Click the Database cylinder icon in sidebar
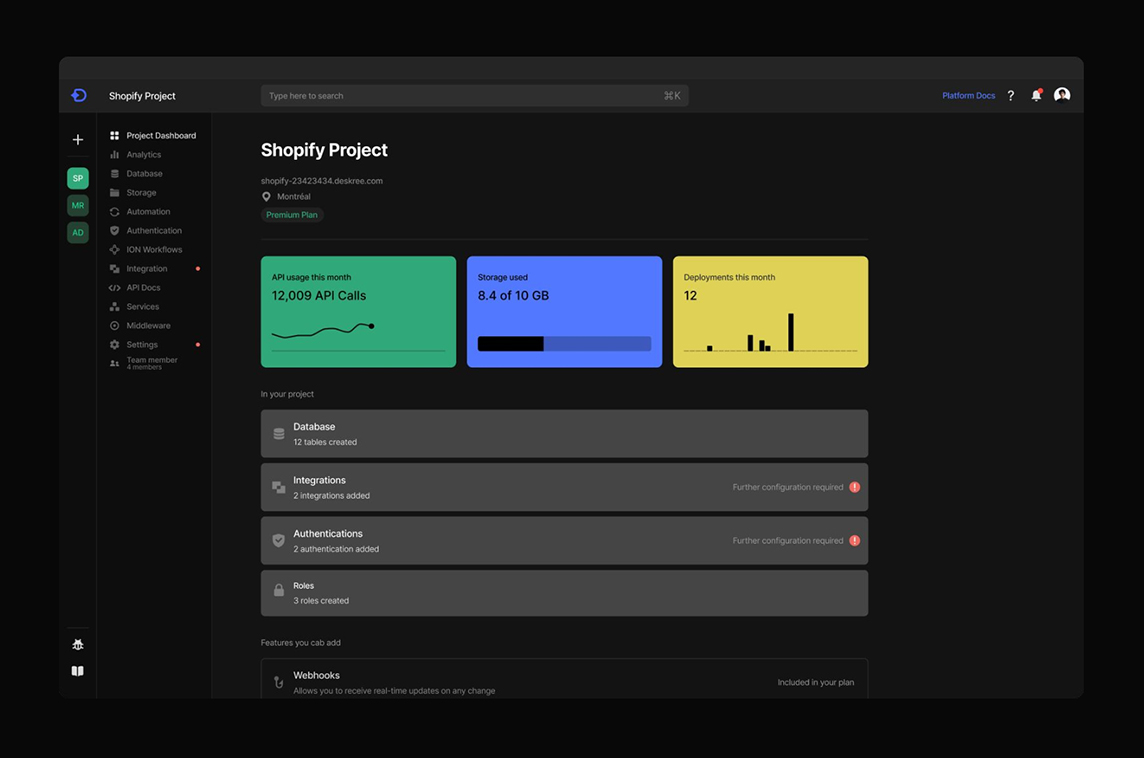 click(115, 174)
